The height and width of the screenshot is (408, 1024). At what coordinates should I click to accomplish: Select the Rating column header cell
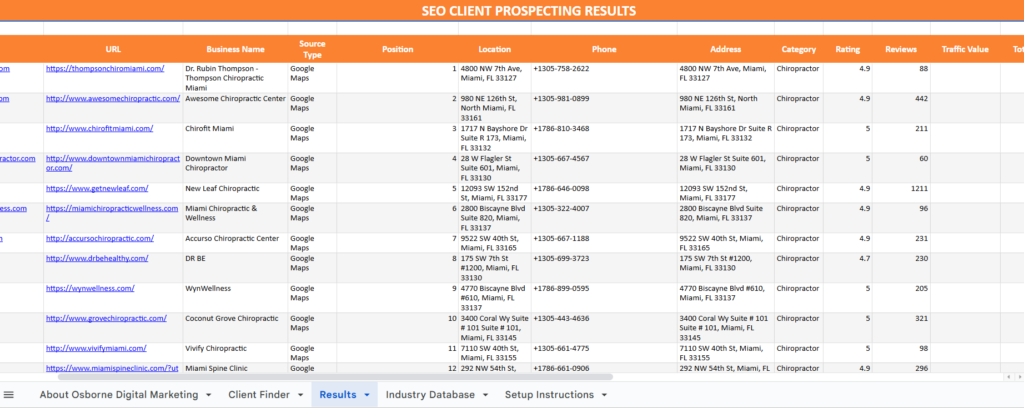(x=847, y=49)
